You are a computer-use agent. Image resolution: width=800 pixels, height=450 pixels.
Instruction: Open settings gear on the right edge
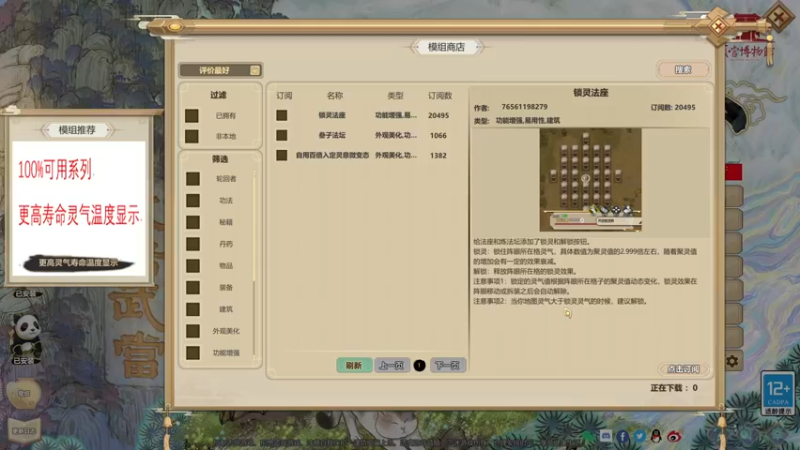pos(732,361)
